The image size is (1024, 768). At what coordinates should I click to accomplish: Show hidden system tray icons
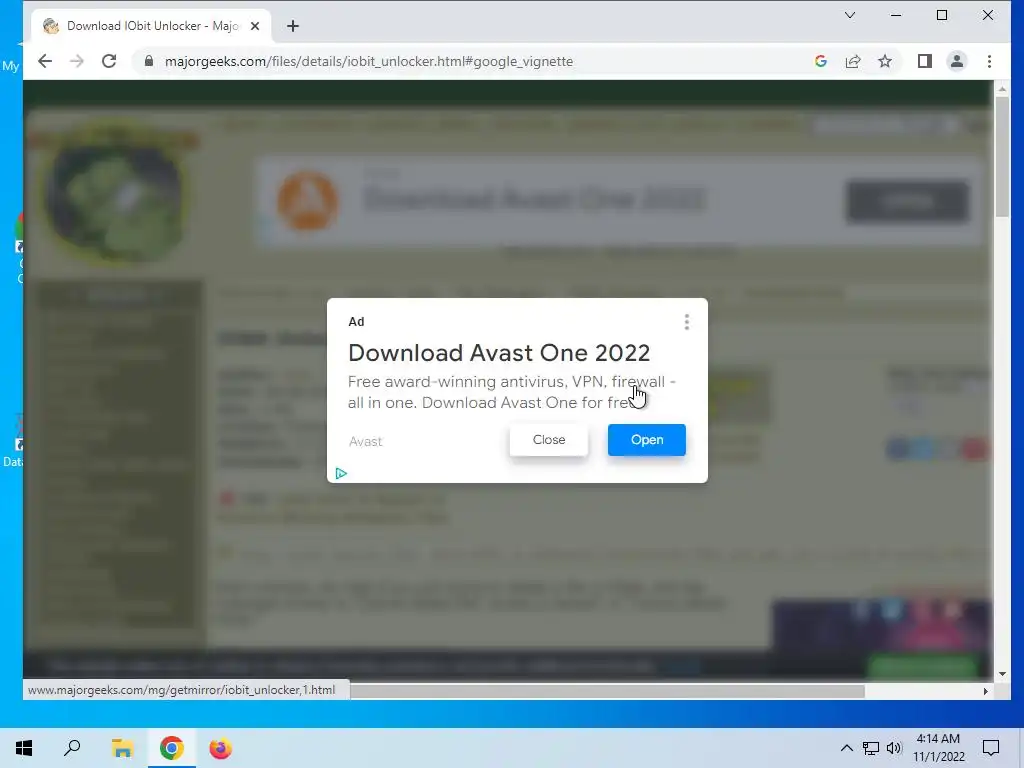pyautogui.click(x=846, y=748)
